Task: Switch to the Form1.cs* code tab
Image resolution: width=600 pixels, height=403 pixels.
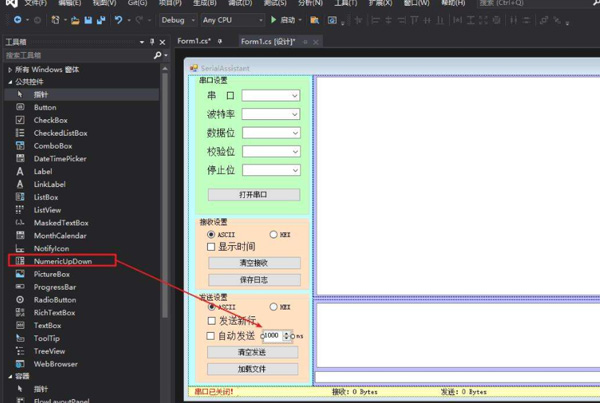Action: pos(194,41)
